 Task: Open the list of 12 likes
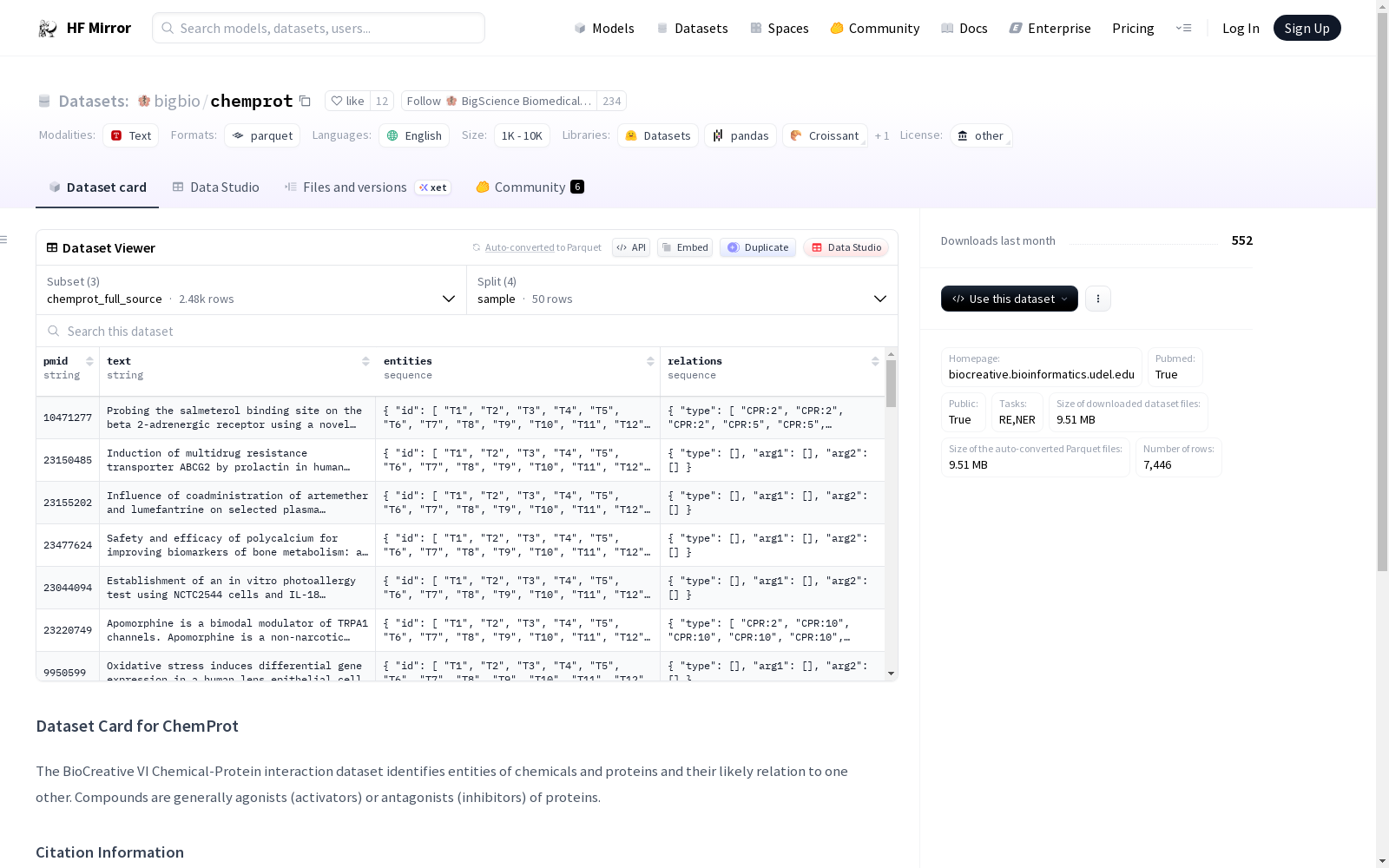coord(382,101)
